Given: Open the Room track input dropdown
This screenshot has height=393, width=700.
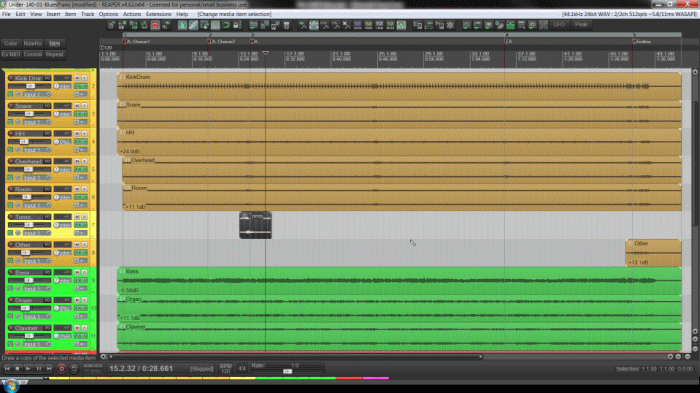Looking at the screenshot, I should tap(37, 205).
